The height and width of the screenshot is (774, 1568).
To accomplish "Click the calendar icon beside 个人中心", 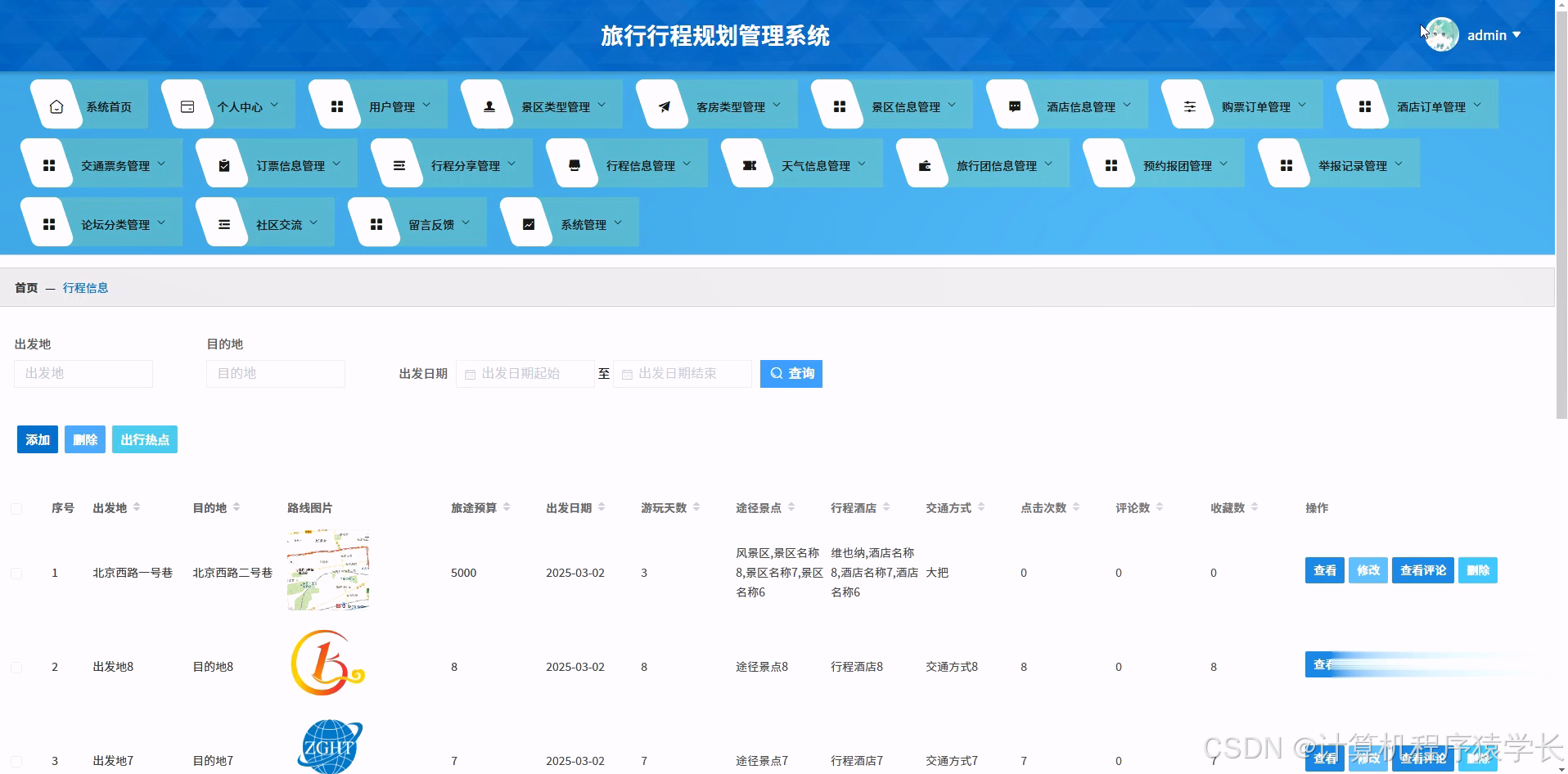I will [x=187, y=105].
